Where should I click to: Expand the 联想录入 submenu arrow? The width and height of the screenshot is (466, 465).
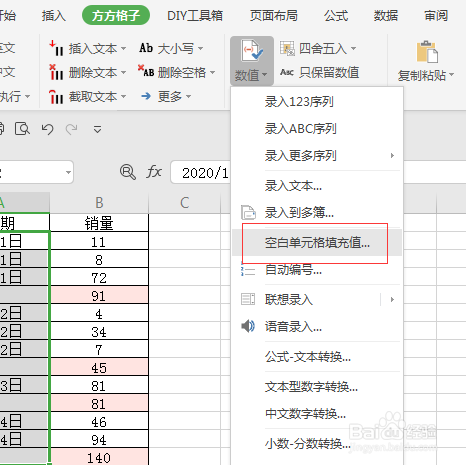392,299
